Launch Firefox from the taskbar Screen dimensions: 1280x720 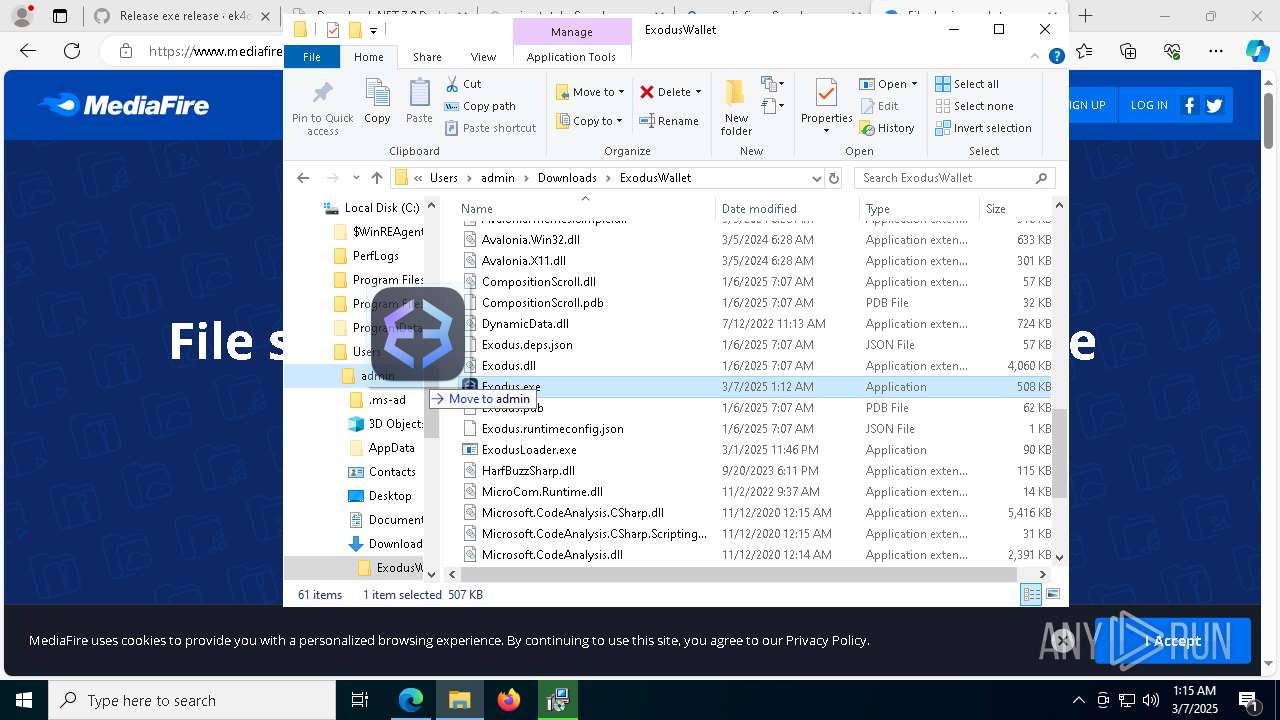click(509, 700)
